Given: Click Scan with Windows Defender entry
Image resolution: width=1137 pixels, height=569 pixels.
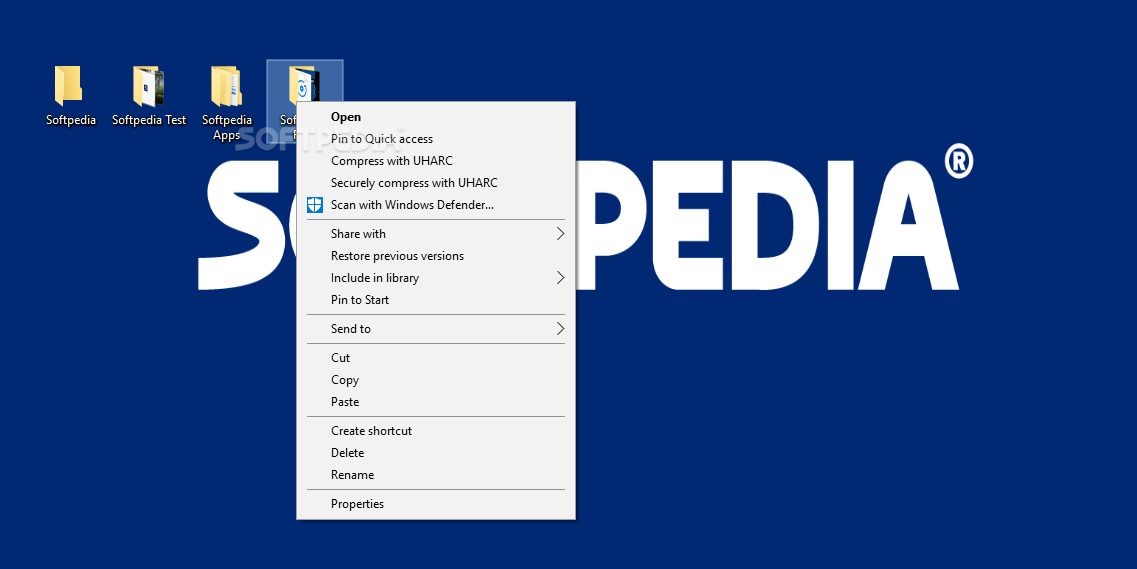Looking at the screenshot, I should point(436,204).
